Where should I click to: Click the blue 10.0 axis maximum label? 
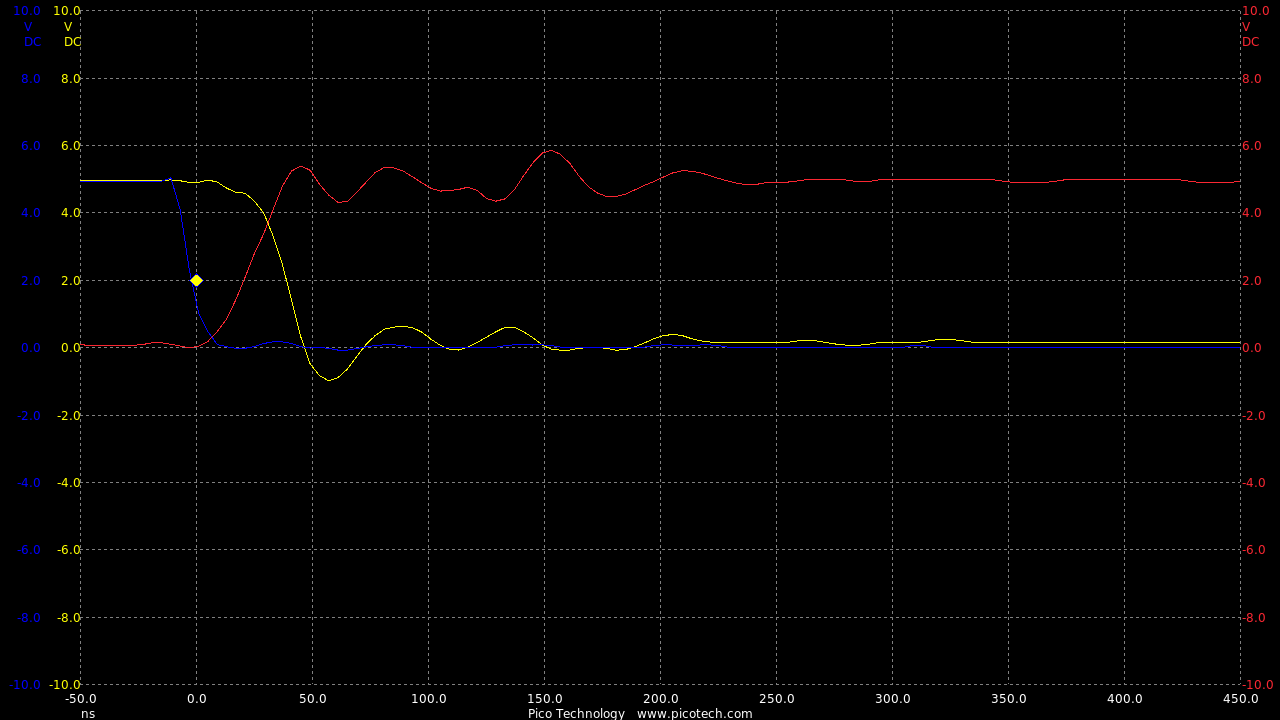point(27,11)
